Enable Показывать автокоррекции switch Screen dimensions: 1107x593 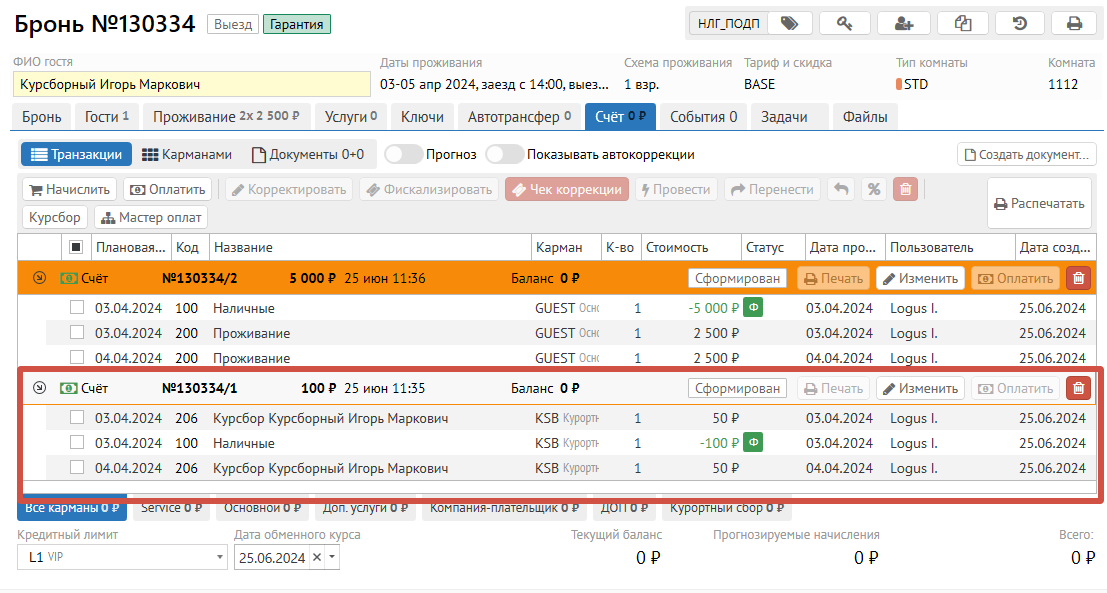pos(504,155)
